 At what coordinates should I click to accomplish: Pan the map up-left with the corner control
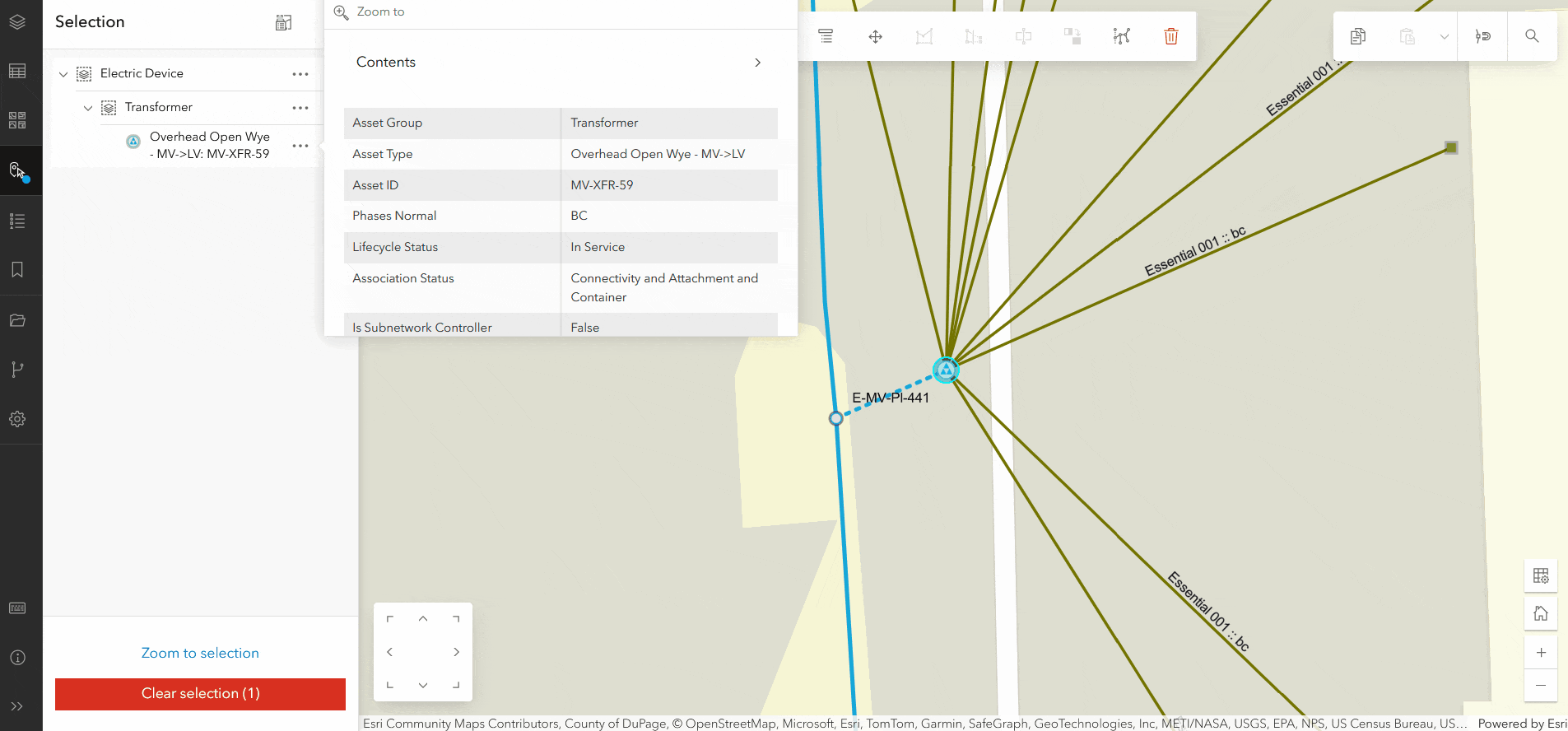(390, 619)
